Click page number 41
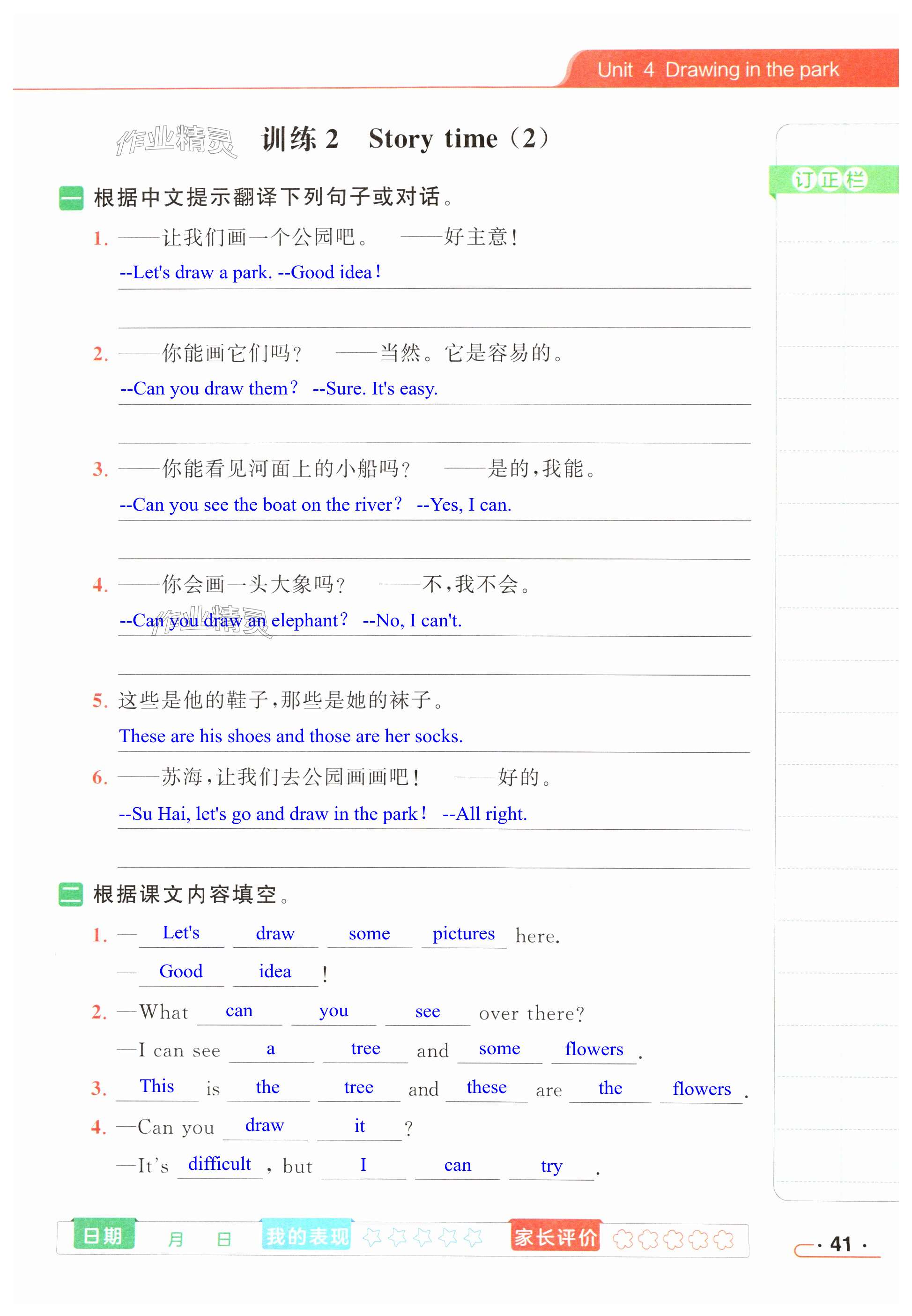The width and height of the screenshot is (912, 1316). tap(840, 1243)
